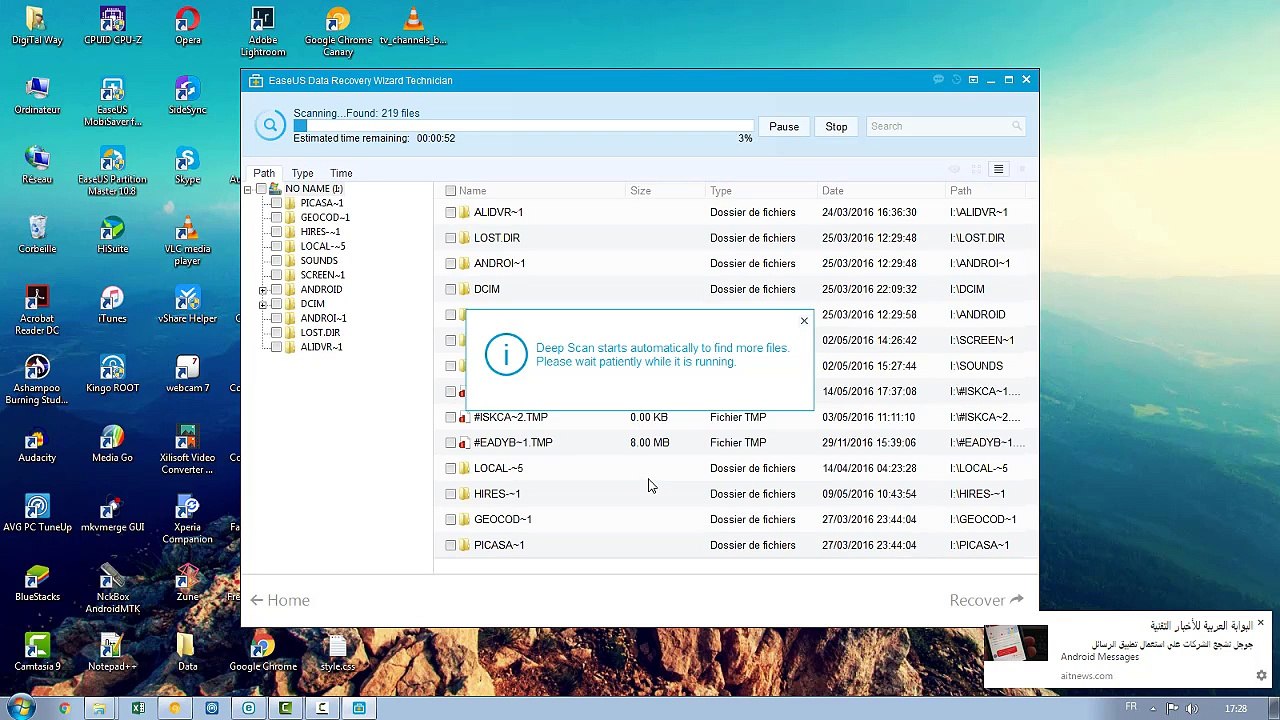The height and width of the screenshot is (720, 1280).
Task: Open the EaseUS MobiSaver desktop icon
Action: click(x=112, y=102)
